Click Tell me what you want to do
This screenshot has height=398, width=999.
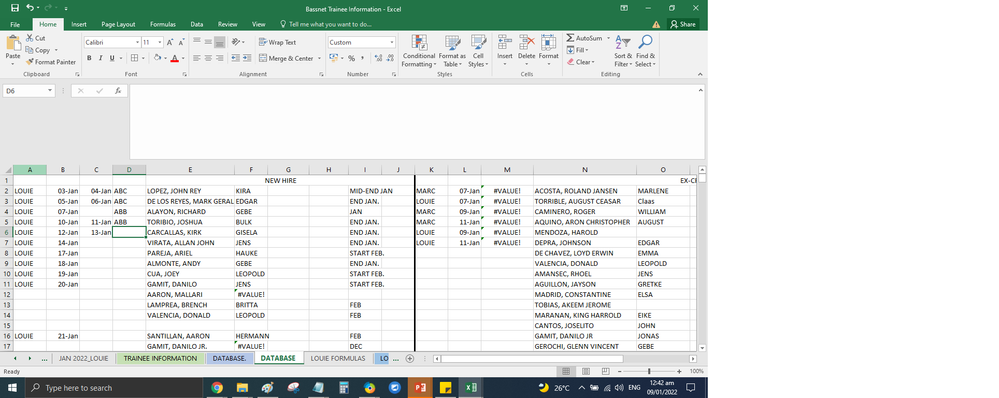(326, 24)
